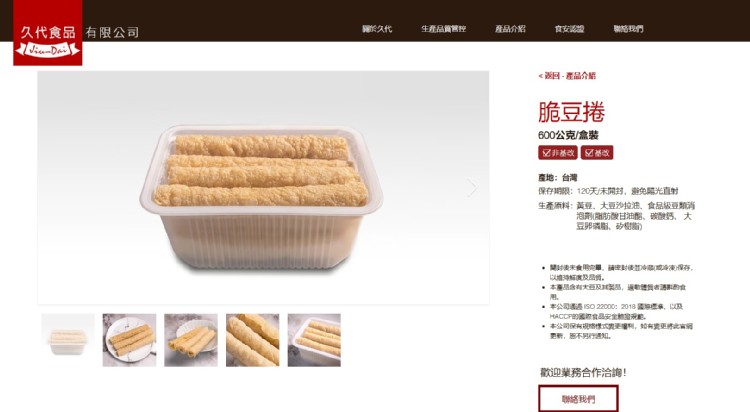
Task: Go back via 返回 - 產品介紹 link
Action: pos(567,76)
